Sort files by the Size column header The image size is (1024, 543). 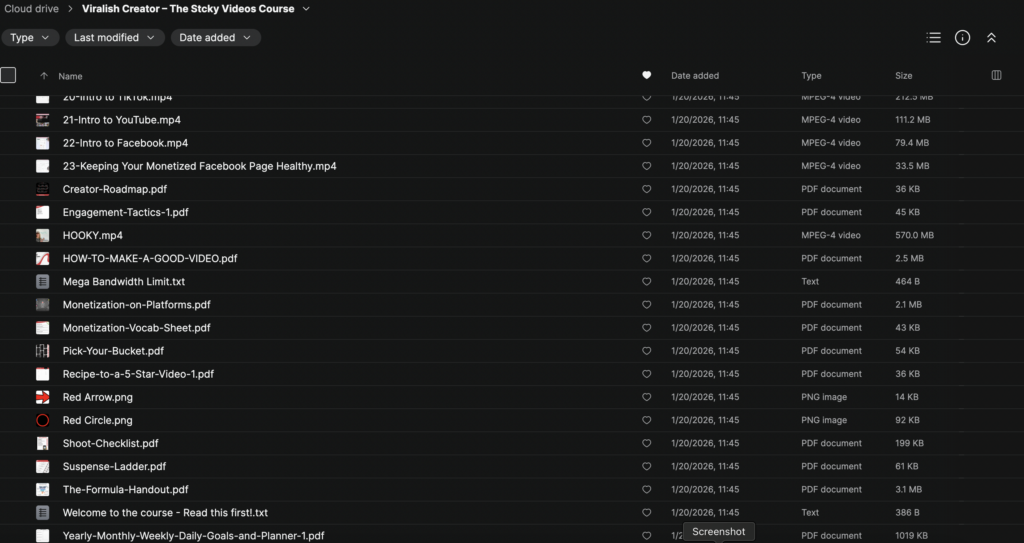[x=903, y=76]
